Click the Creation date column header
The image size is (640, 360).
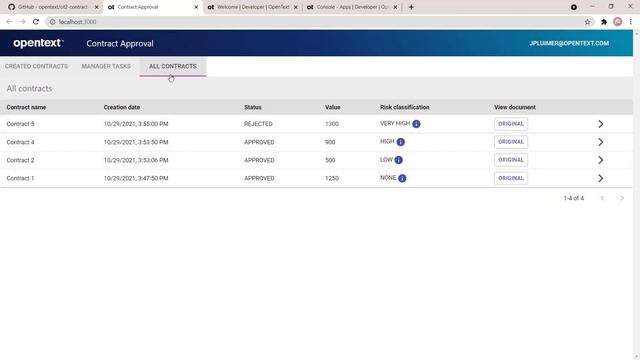pyautogui.click(x=122, y=107)
